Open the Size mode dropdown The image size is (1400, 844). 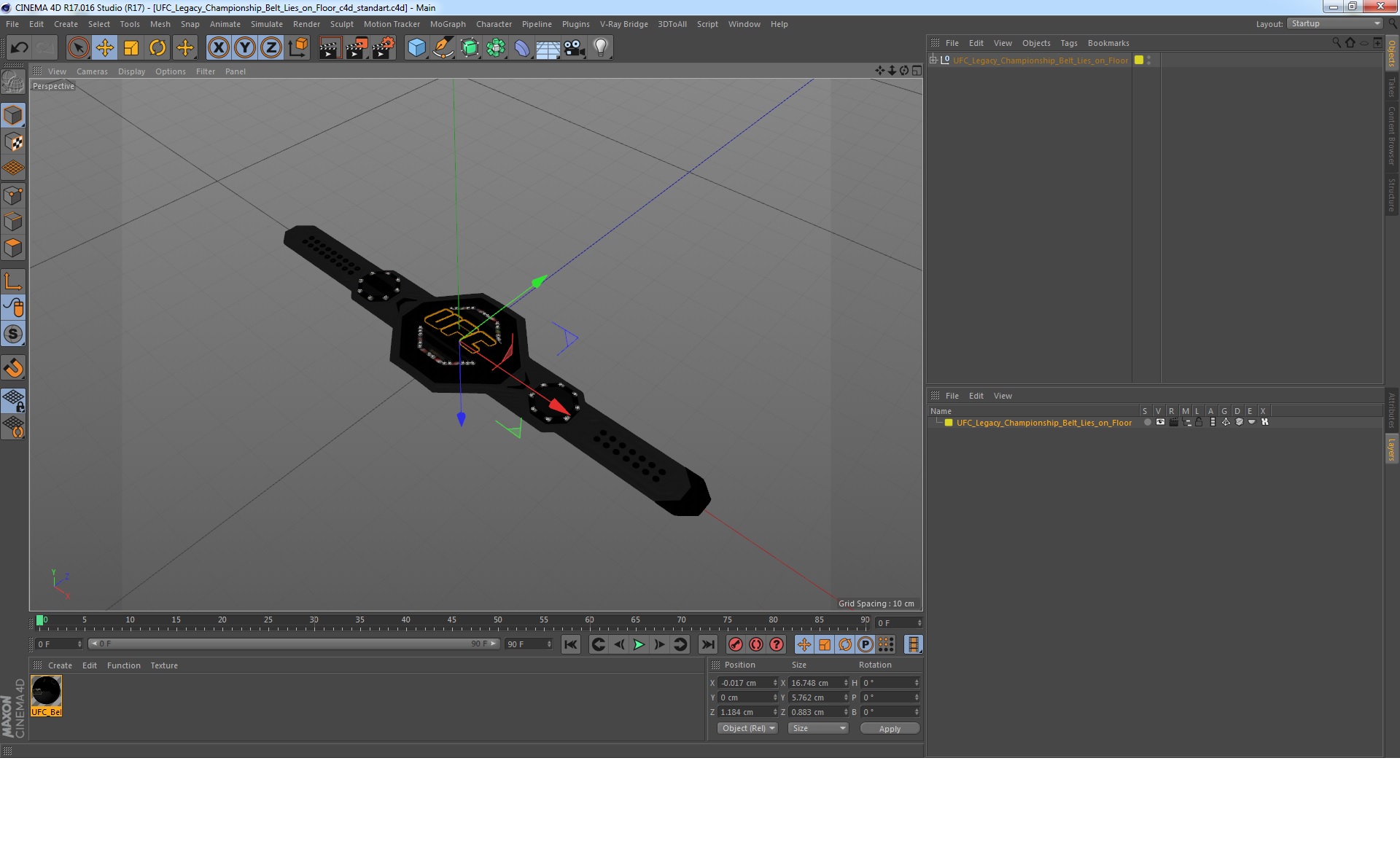click(818, 728)
